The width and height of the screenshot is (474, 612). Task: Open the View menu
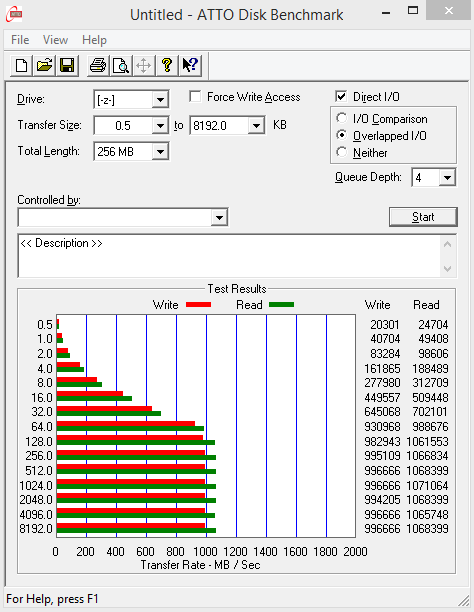55,40
